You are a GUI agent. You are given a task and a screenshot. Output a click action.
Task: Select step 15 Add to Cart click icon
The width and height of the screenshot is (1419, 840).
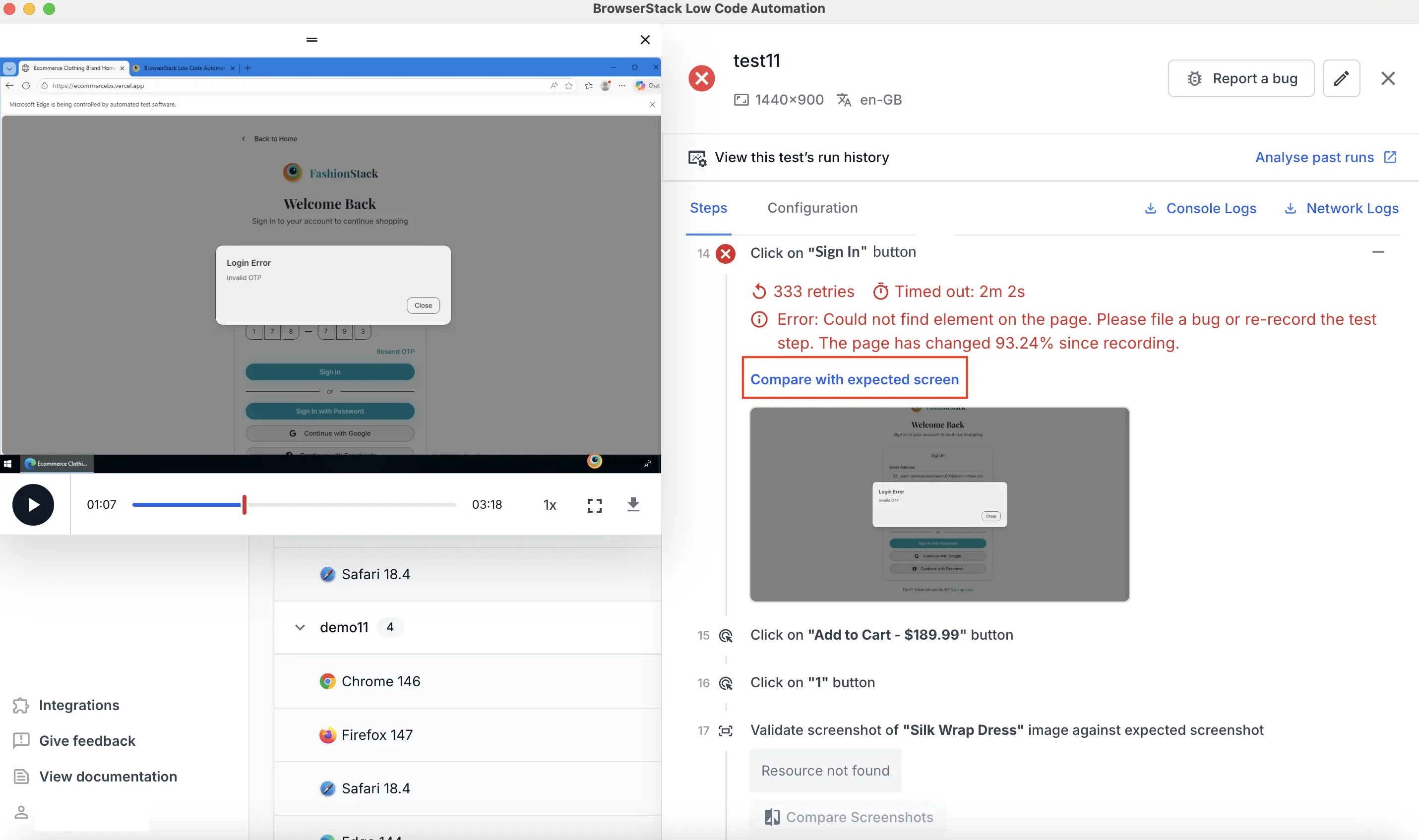point(726,635)
